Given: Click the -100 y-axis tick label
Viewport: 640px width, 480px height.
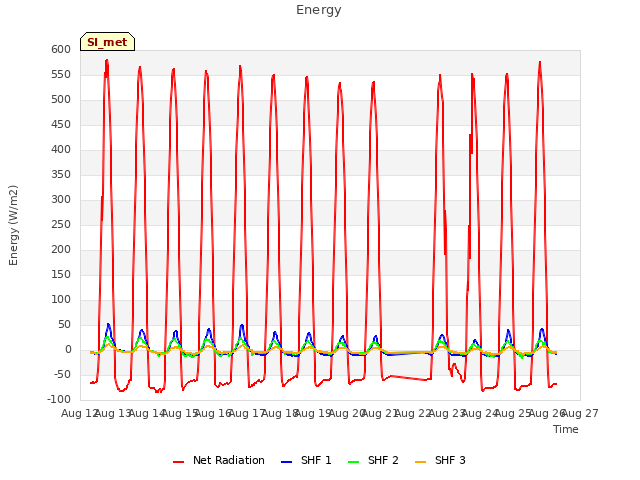Looking at the screenshot, I should pyautogui.click(x=59, y=400).
